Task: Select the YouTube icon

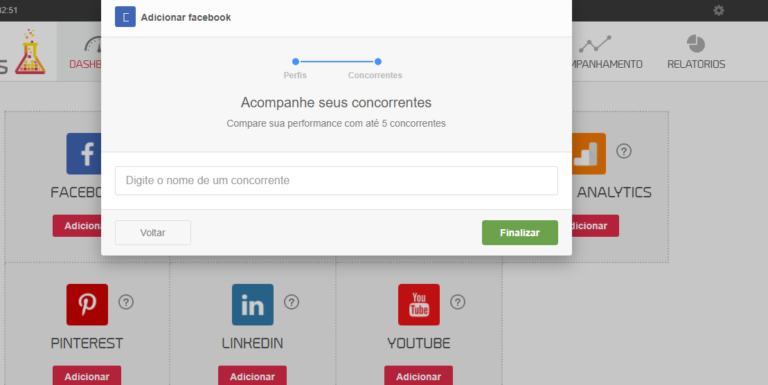Action: pyautogui.click(x=419, y=305)
